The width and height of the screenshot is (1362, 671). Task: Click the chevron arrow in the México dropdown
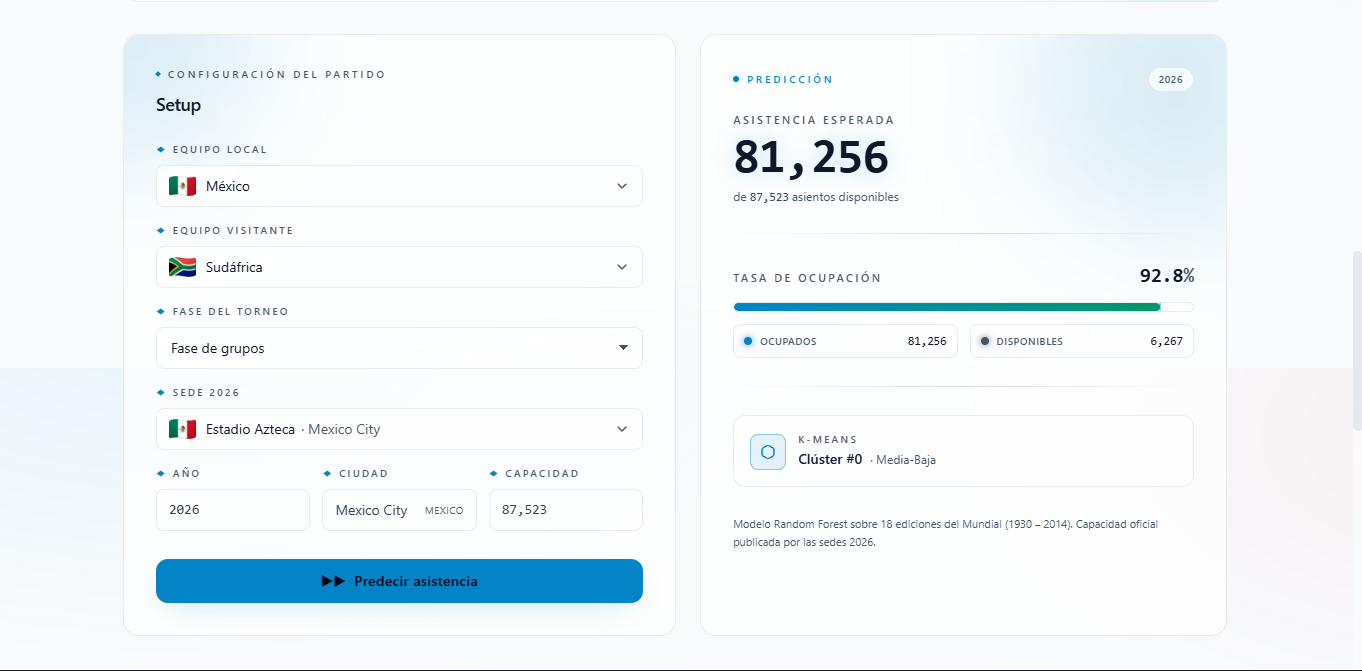point(622,186)
